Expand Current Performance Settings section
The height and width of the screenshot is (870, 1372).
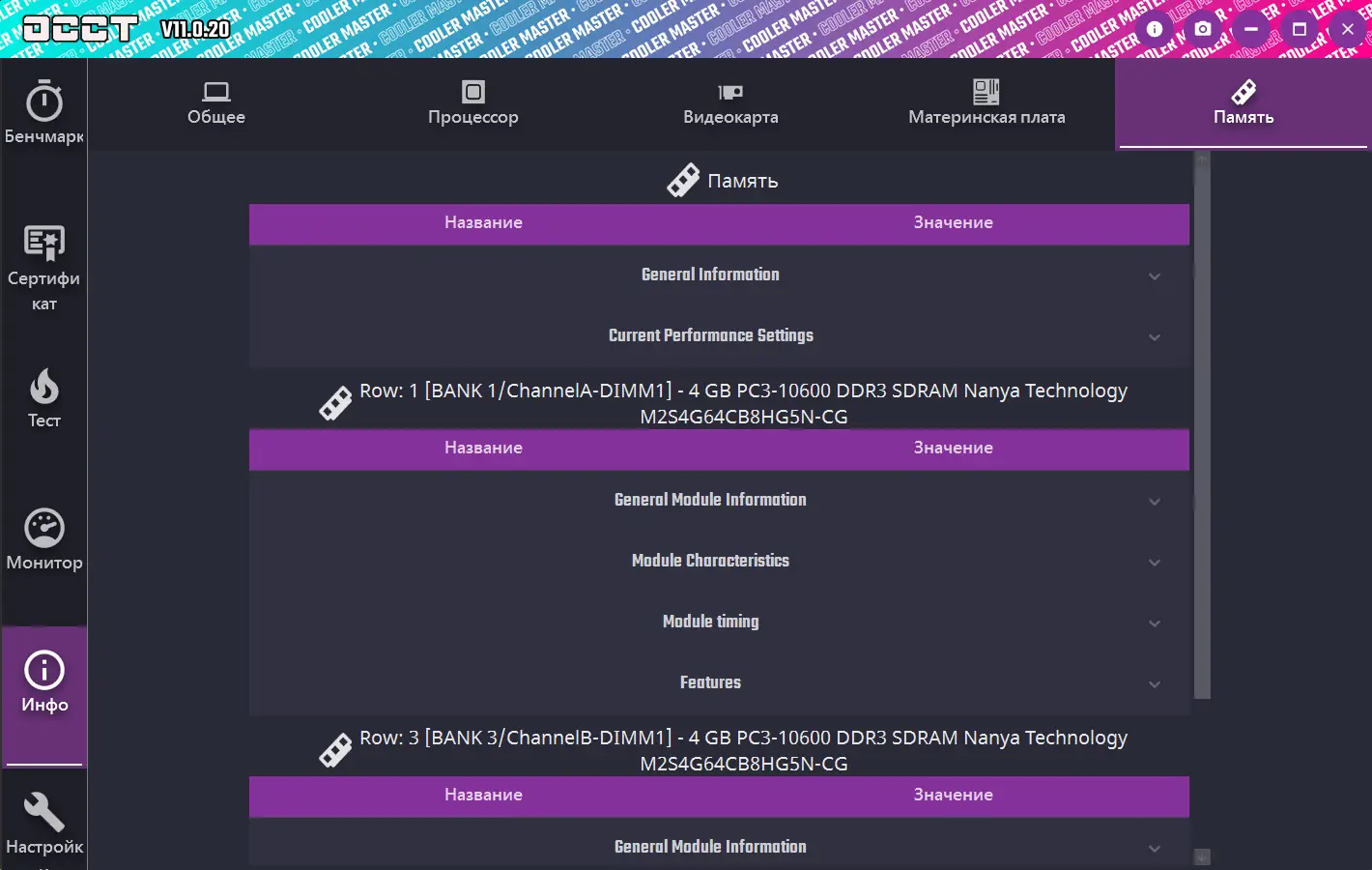(719, 336)
